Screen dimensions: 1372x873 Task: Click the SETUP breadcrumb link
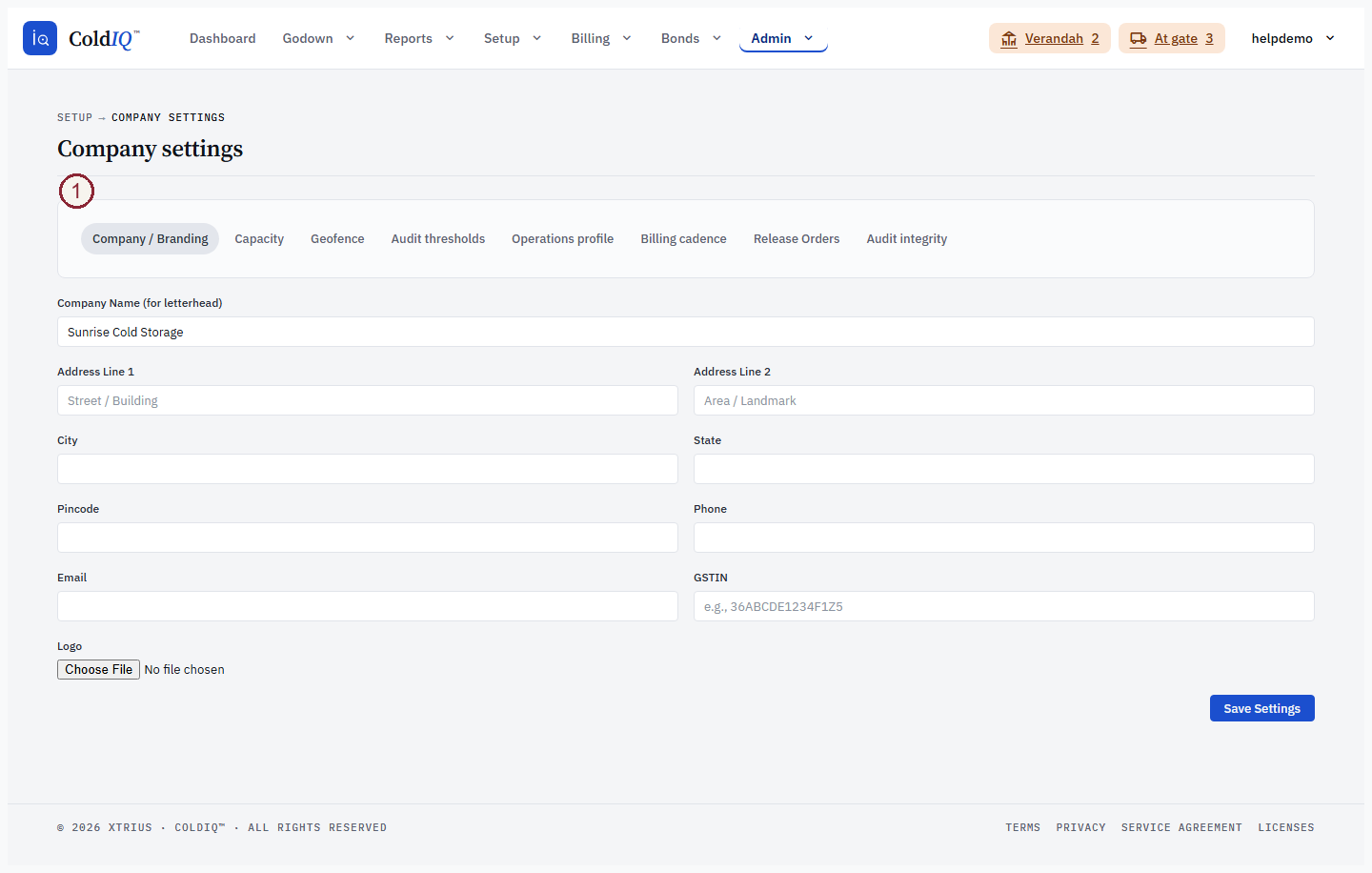coord(74,118)
